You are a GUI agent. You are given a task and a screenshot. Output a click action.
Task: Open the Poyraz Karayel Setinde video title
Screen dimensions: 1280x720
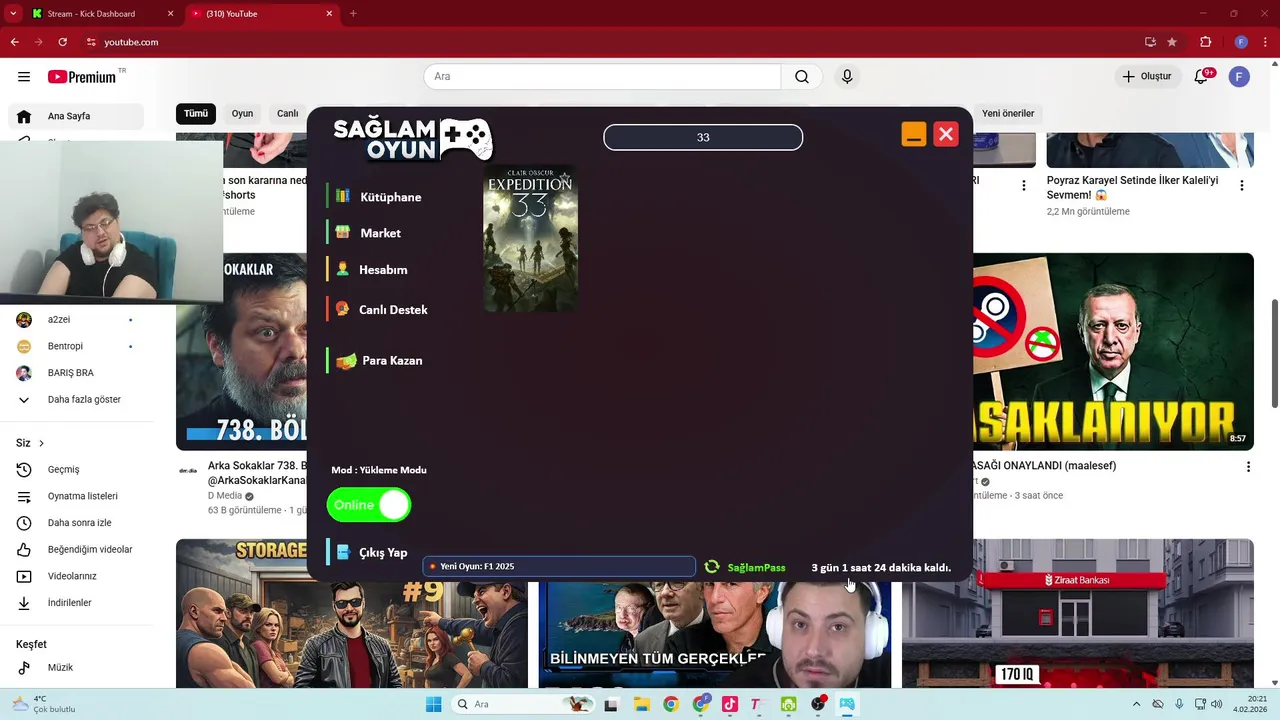1132,188
